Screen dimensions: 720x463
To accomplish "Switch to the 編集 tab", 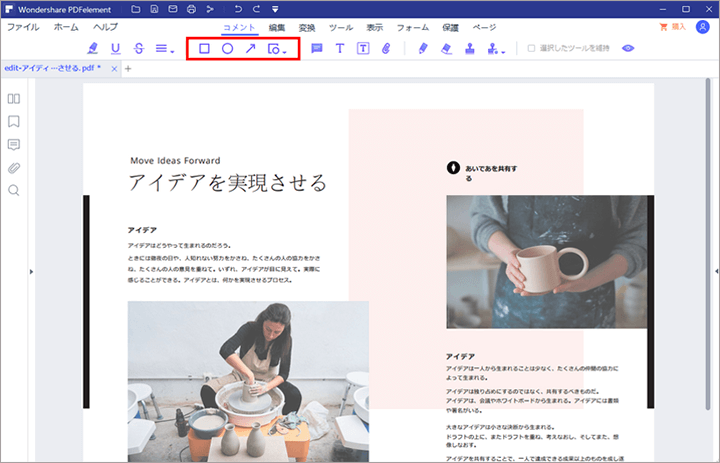I will click(x=277, y=28).
